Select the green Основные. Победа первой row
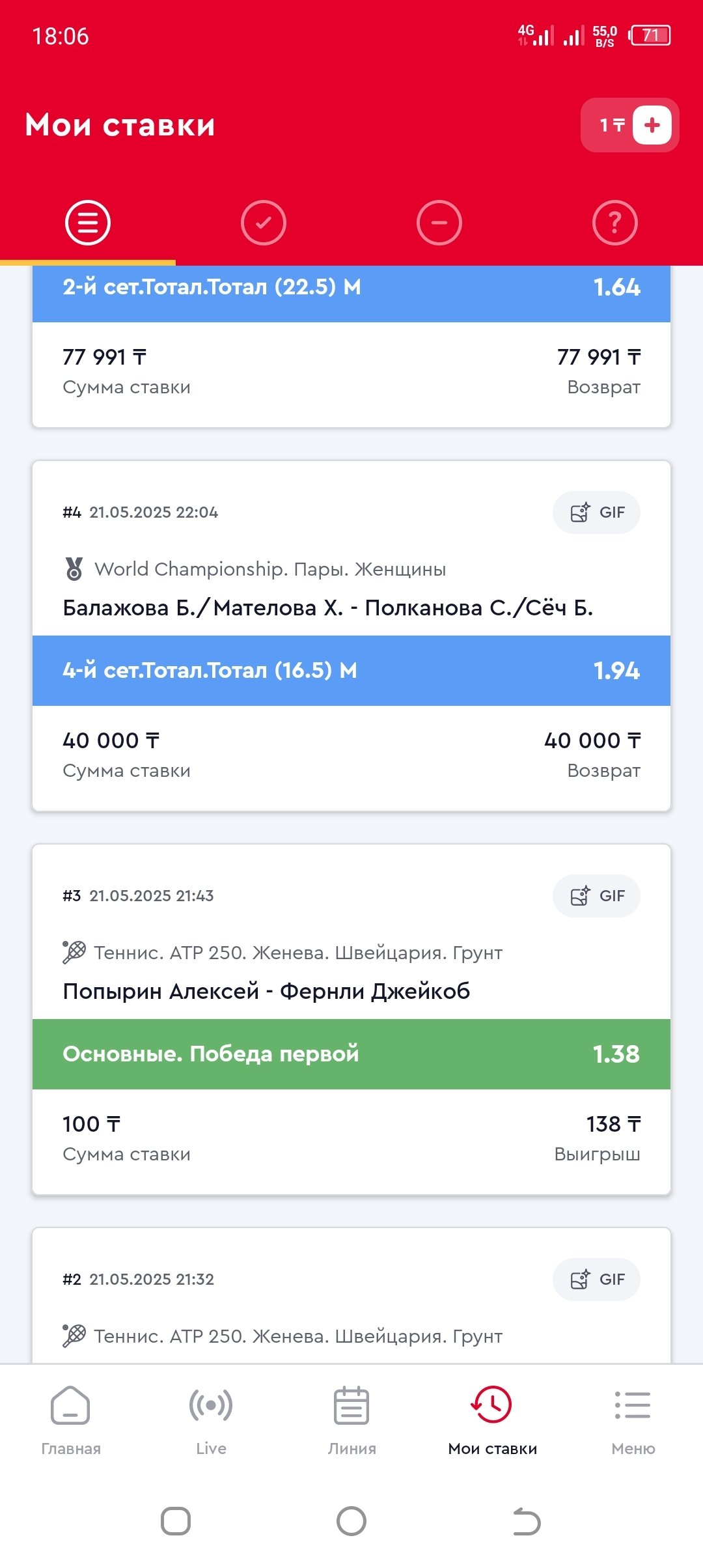Image resolution: width=703 pixels, height=1568 pixels. (351, 1054)
